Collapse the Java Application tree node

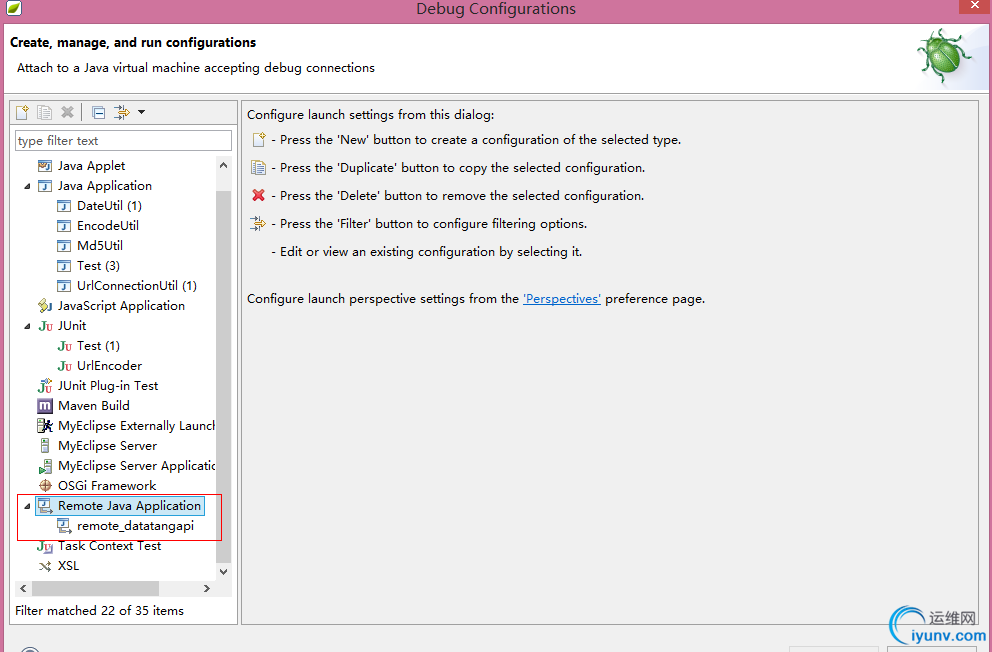tap(27, 186)
